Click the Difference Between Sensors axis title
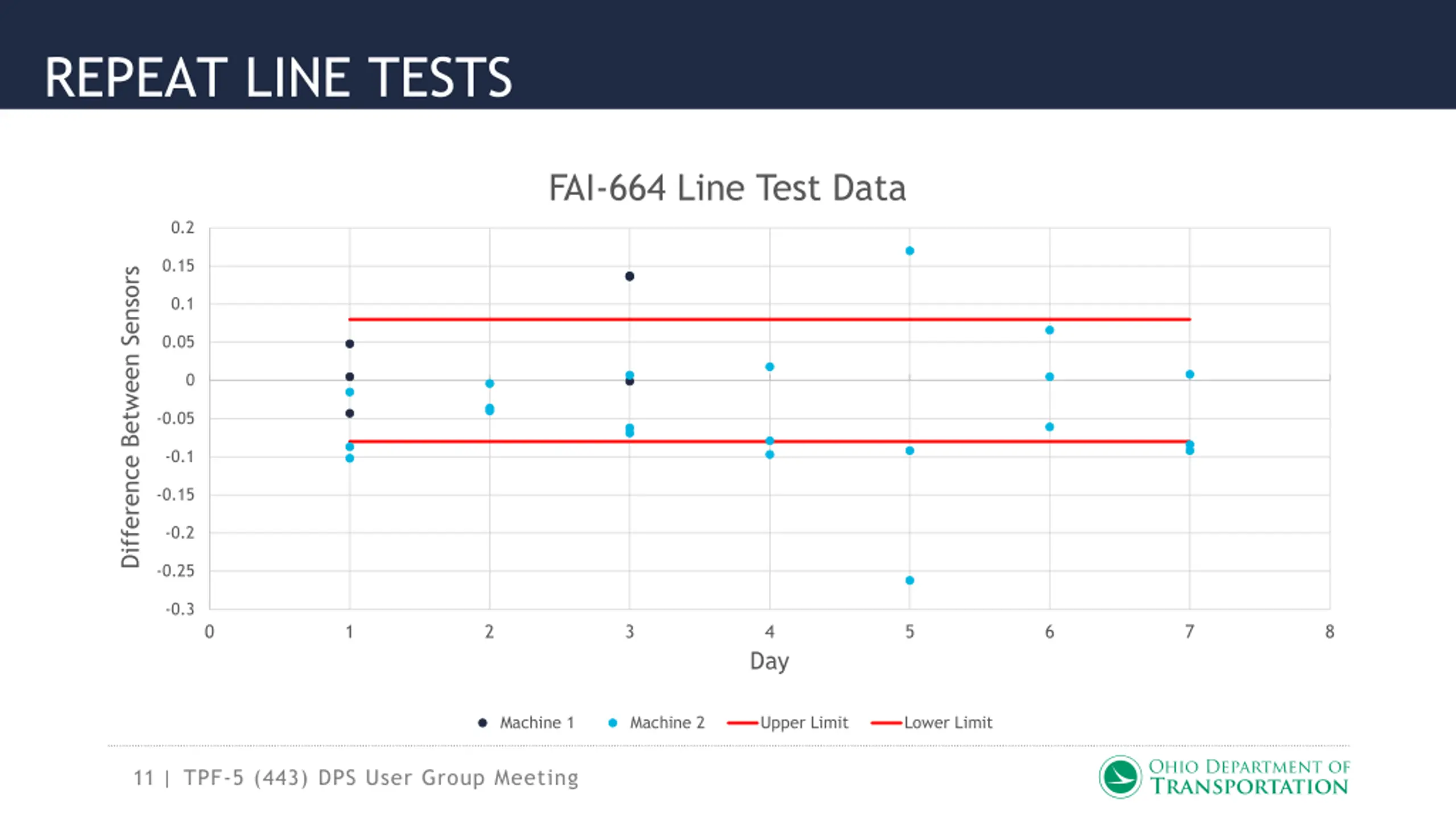The image size is (1456, 819). tap(130, 417)
